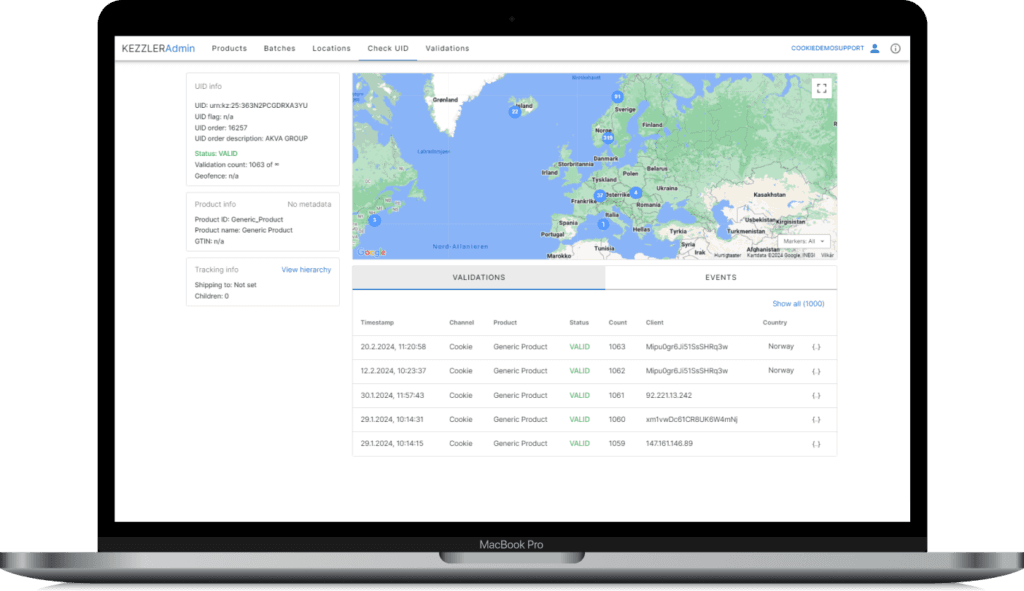Click the Norway map cluster marker 319
The height and width of the screenshot is (591, 1024).
608,138
